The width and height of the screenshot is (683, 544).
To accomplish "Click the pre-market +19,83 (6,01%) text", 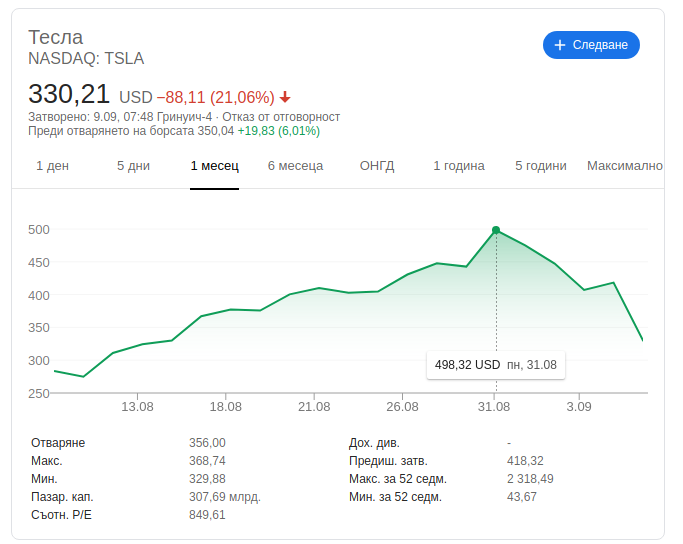I will (278, 131).
